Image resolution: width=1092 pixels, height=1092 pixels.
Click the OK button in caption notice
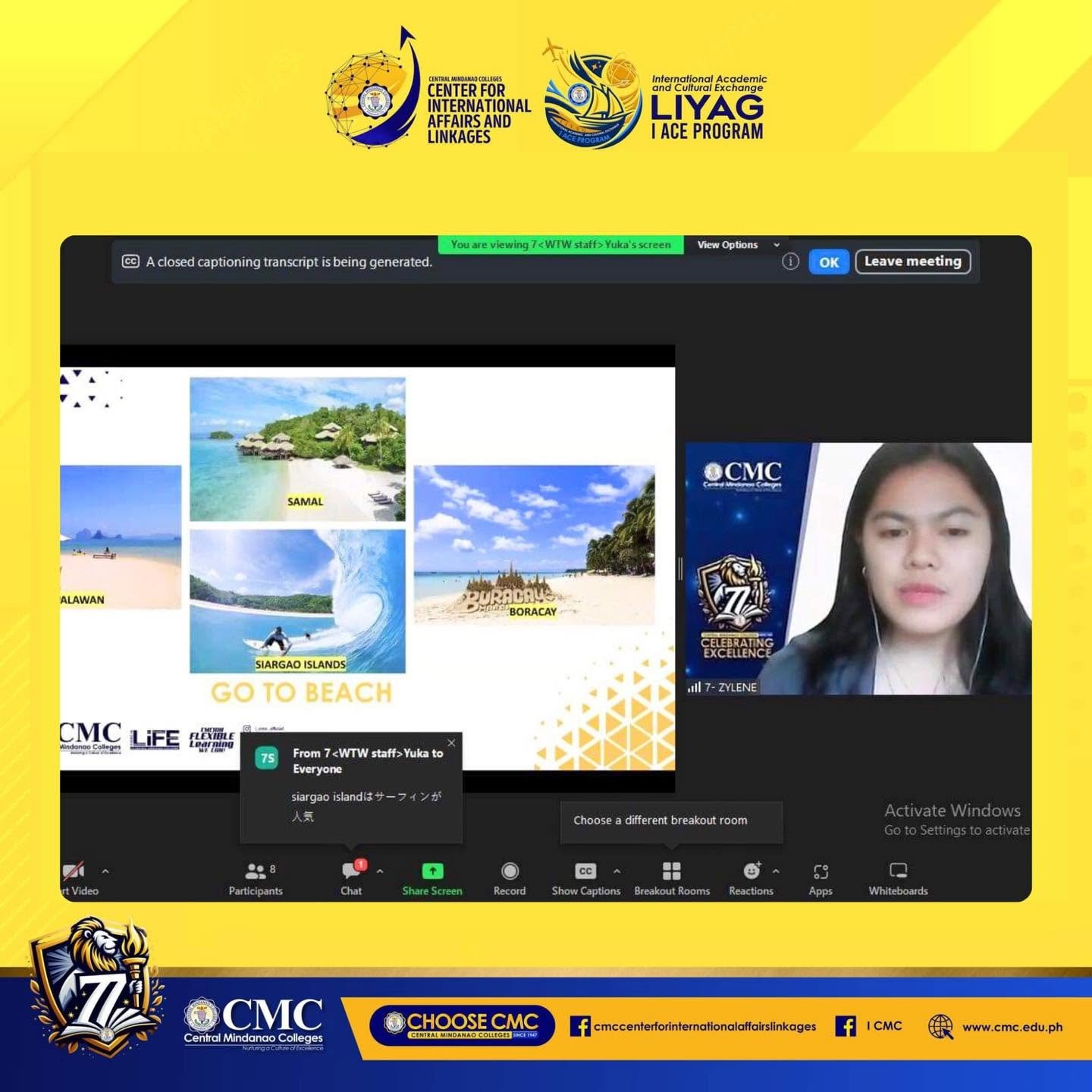click(x=829, y=262)
